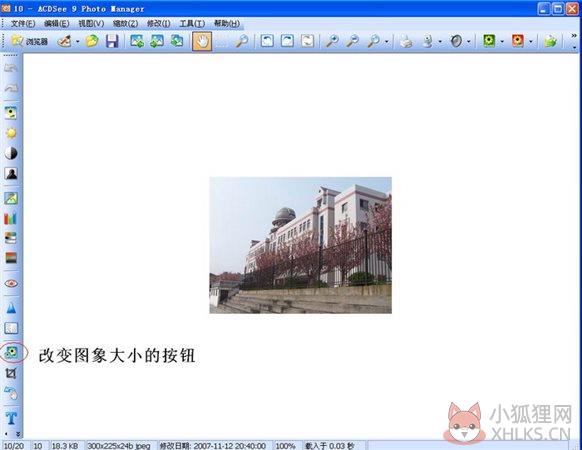Viewport: 582px width, 450px height.
Task: Click the circled resize image tool
Action: pos(12,352)
